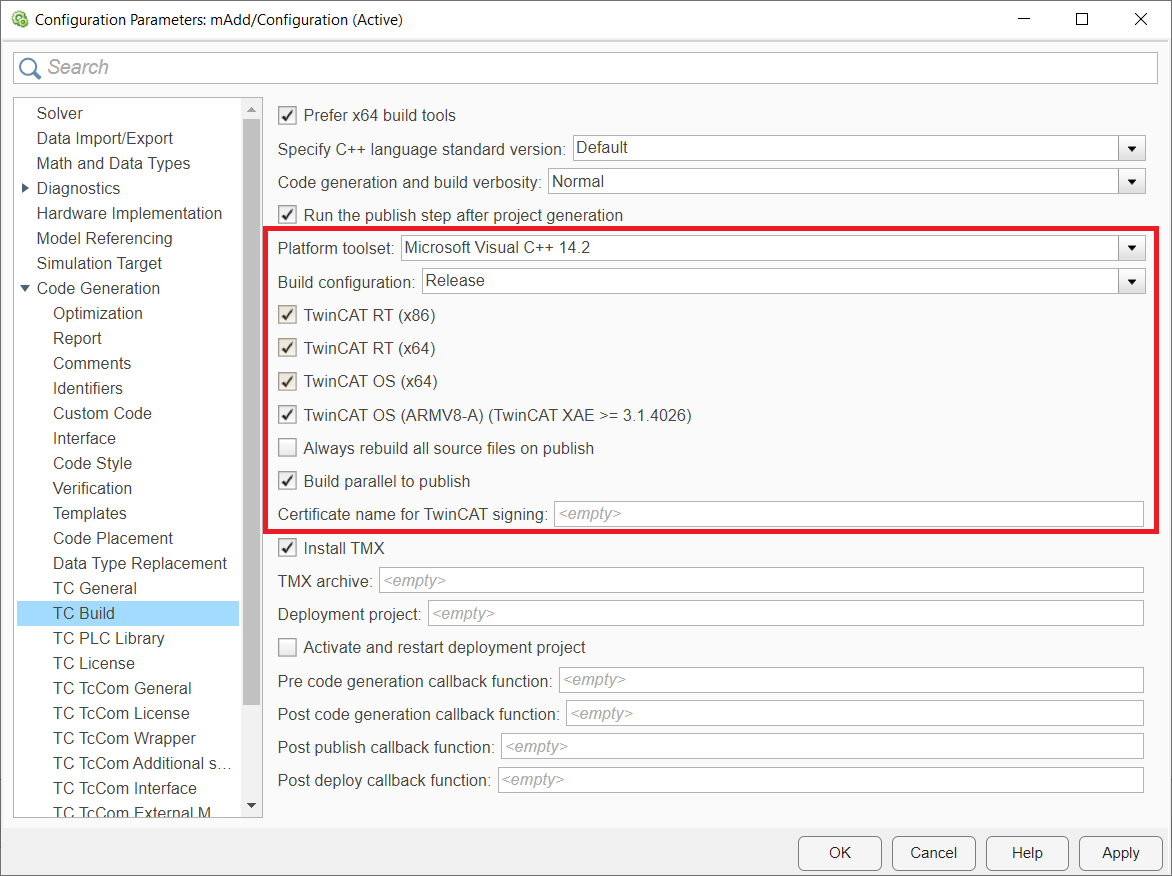Toggle Run the publish step after project generation
The image size is (1172, 876).
(287, 215)
